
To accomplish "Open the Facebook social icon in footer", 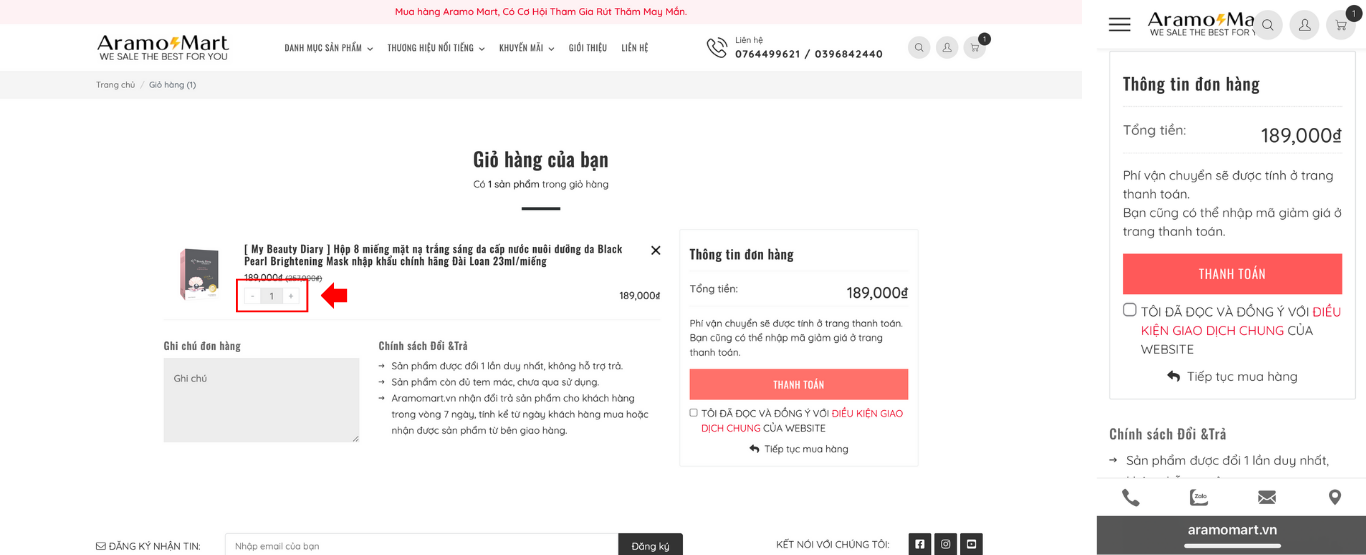I will pos(919,544).
